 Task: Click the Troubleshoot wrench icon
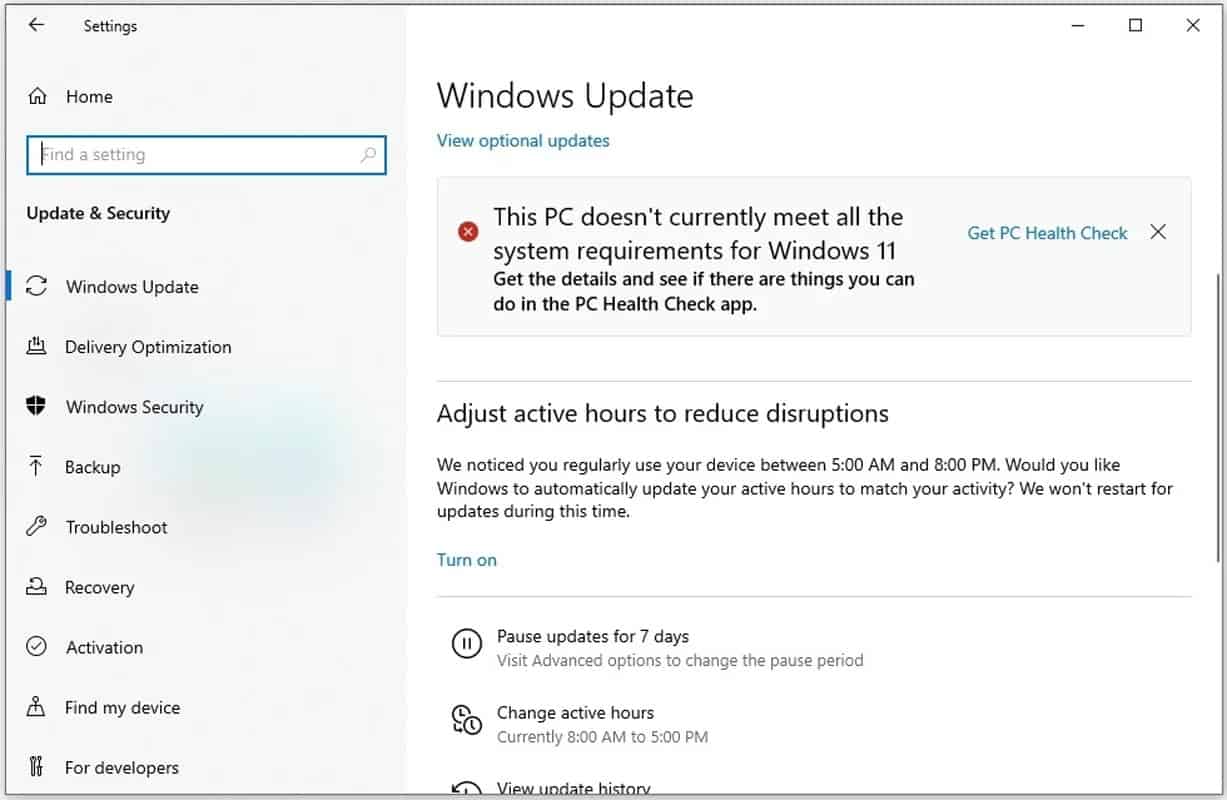(37, 526)
